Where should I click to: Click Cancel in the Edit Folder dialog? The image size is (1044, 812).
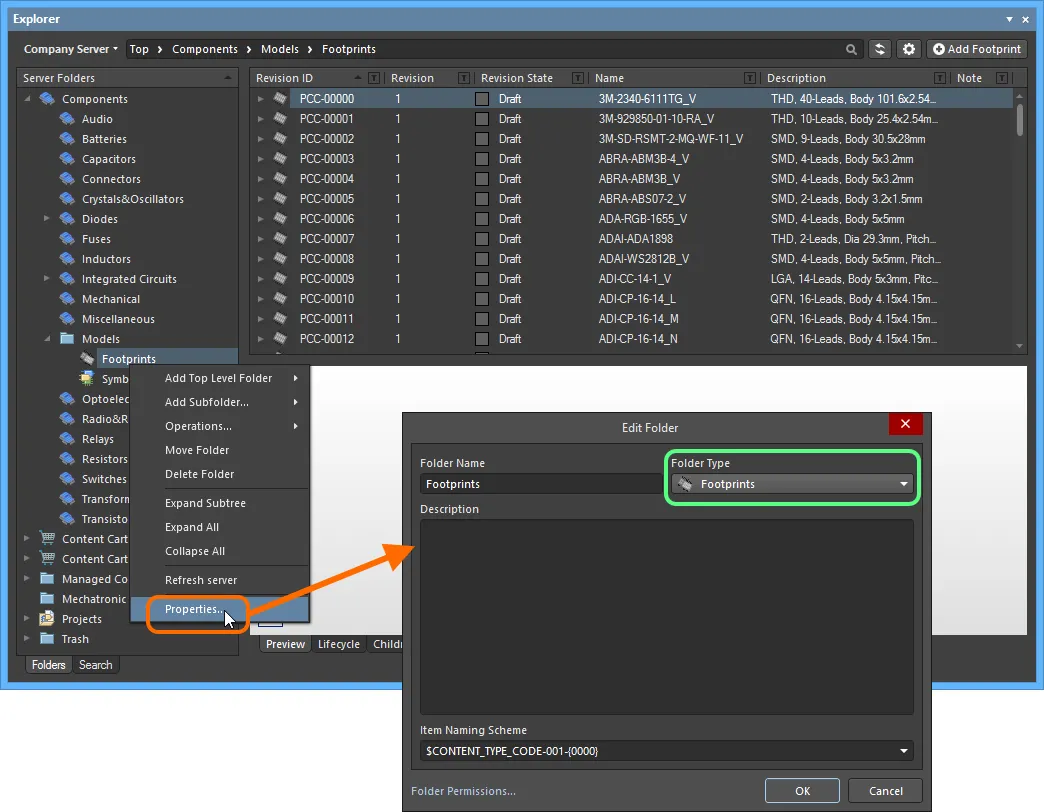click(x=886, y=791)
